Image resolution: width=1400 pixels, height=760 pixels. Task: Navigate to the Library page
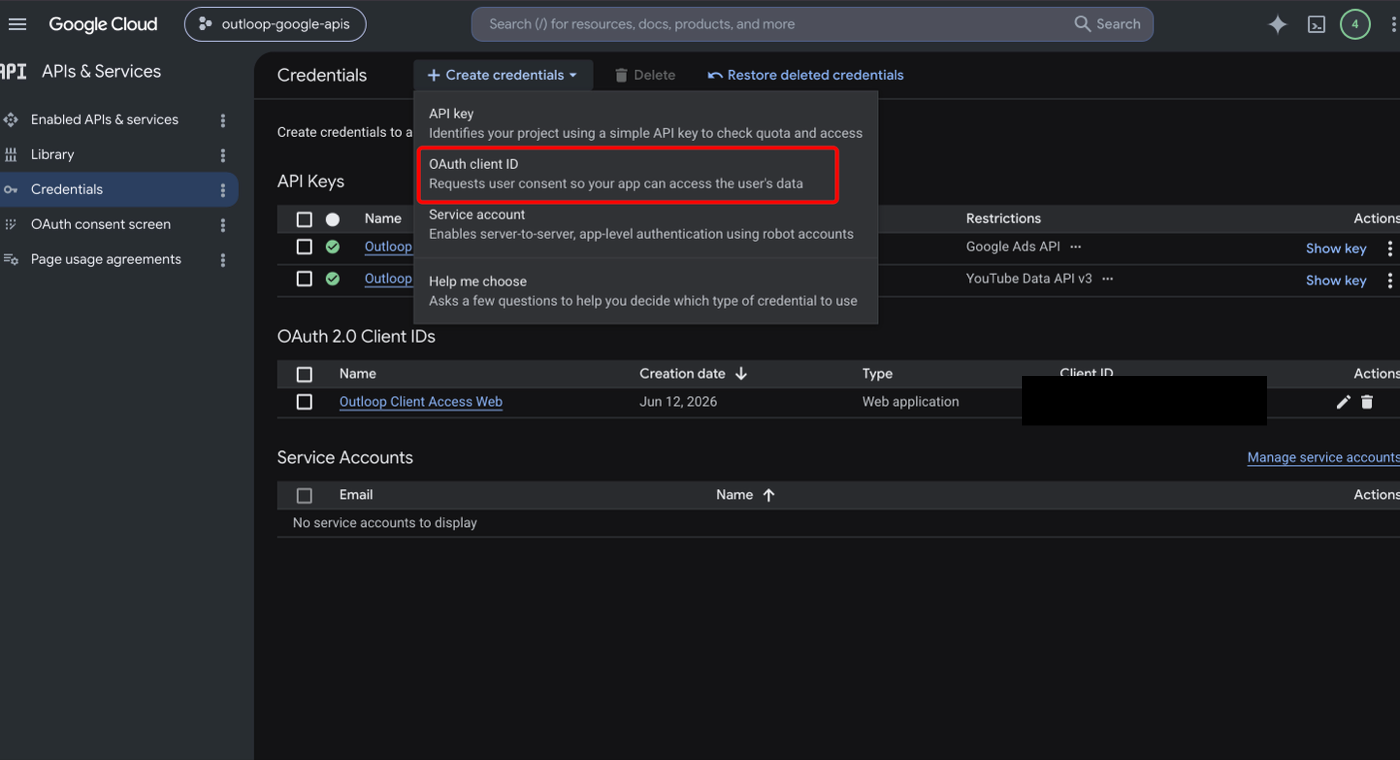click(x=53, y=154)
